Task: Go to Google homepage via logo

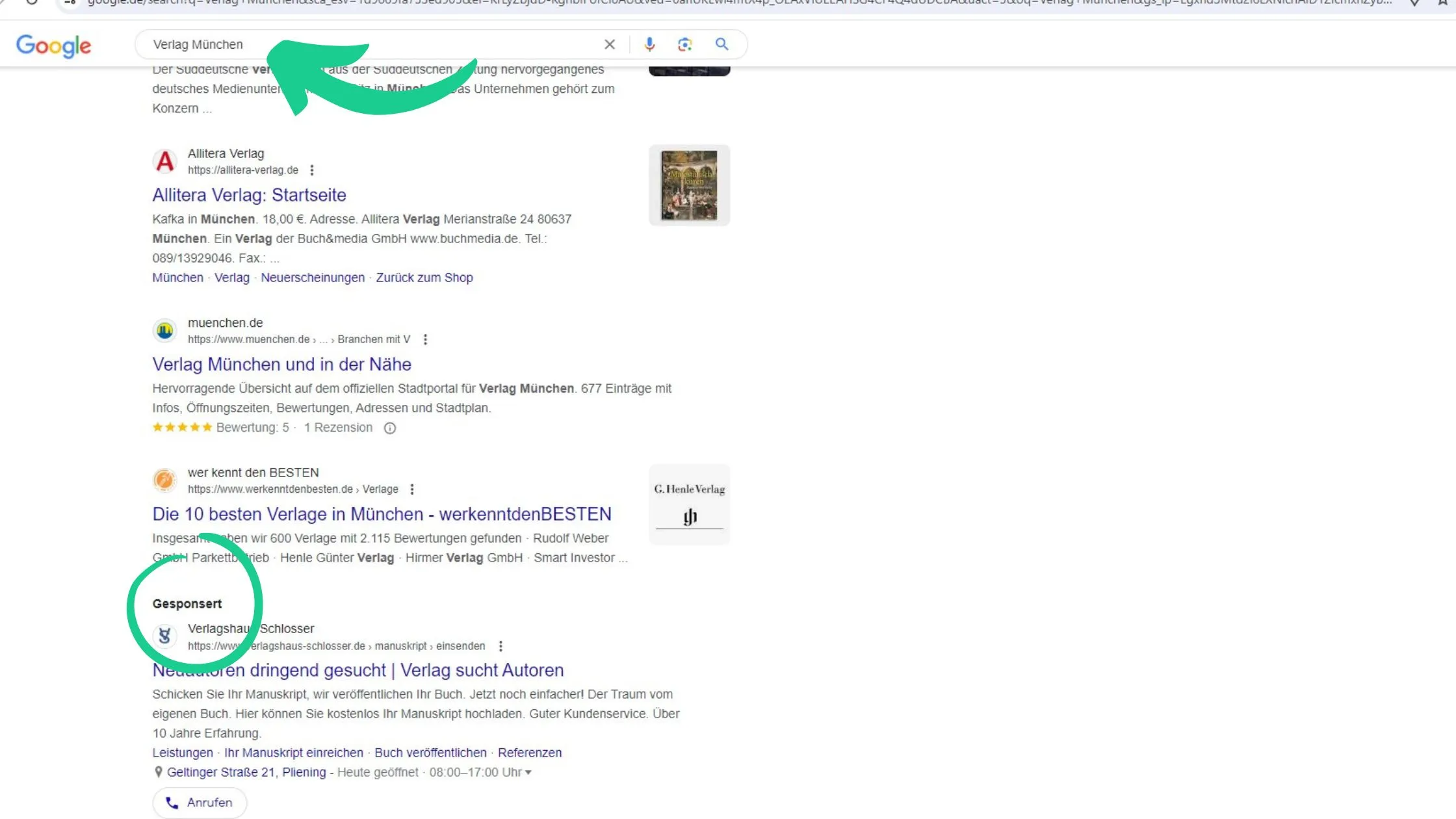Action: pos(53,45)
